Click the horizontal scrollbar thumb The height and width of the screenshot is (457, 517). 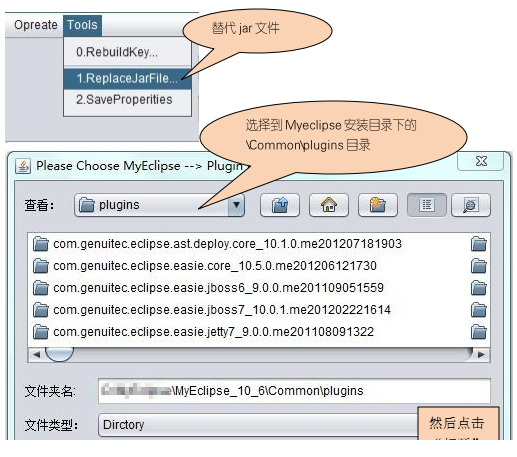pyautogui.click(x=59, y=354)
